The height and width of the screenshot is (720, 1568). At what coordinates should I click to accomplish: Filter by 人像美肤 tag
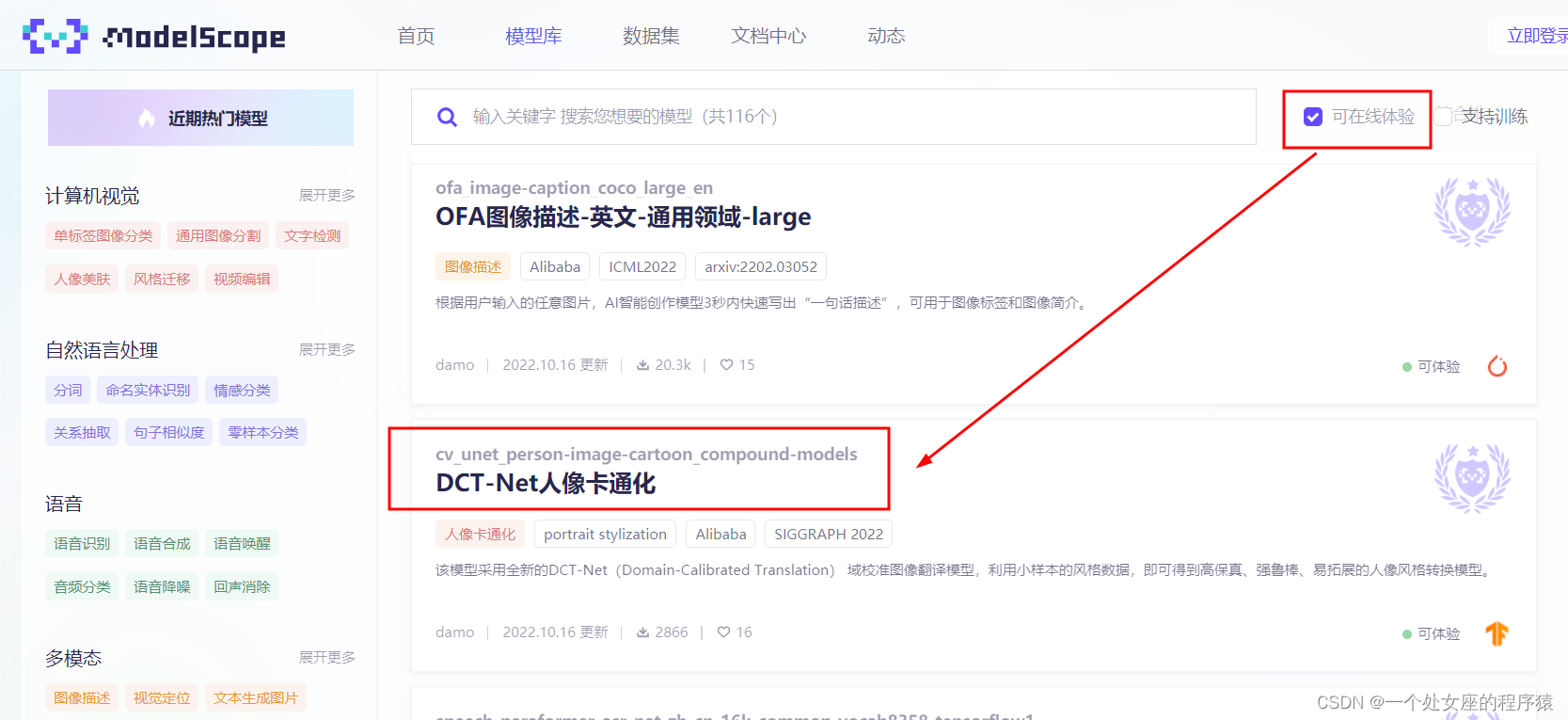click(82, 279)
